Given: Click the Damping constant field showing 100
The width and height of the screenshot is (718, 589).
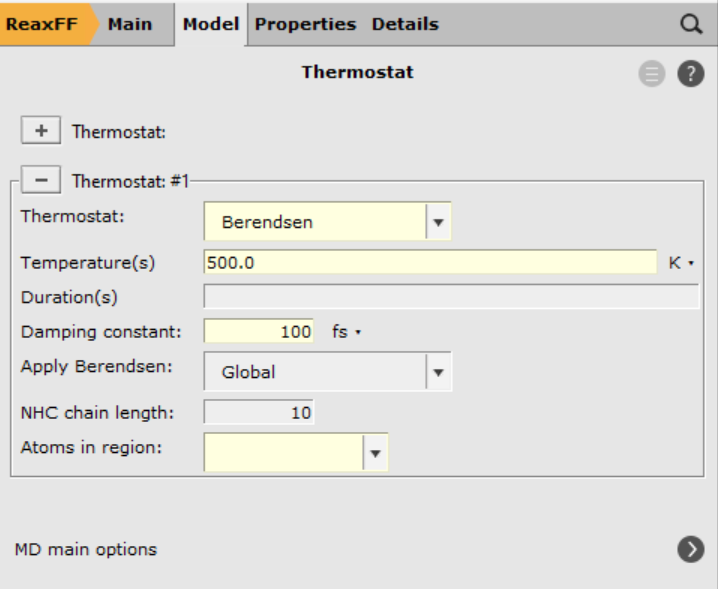Looking at the screenshot, I should click(259, 331).
